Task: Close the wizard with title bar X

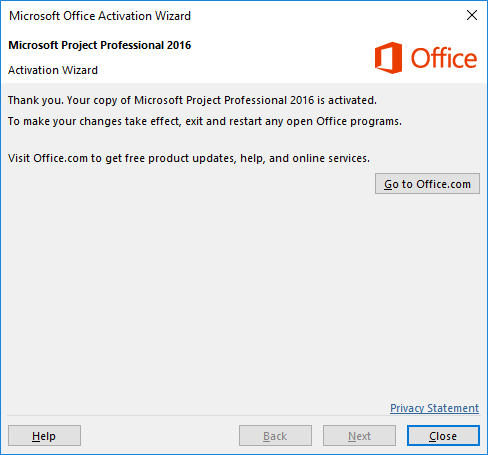Action: point(472,15)
